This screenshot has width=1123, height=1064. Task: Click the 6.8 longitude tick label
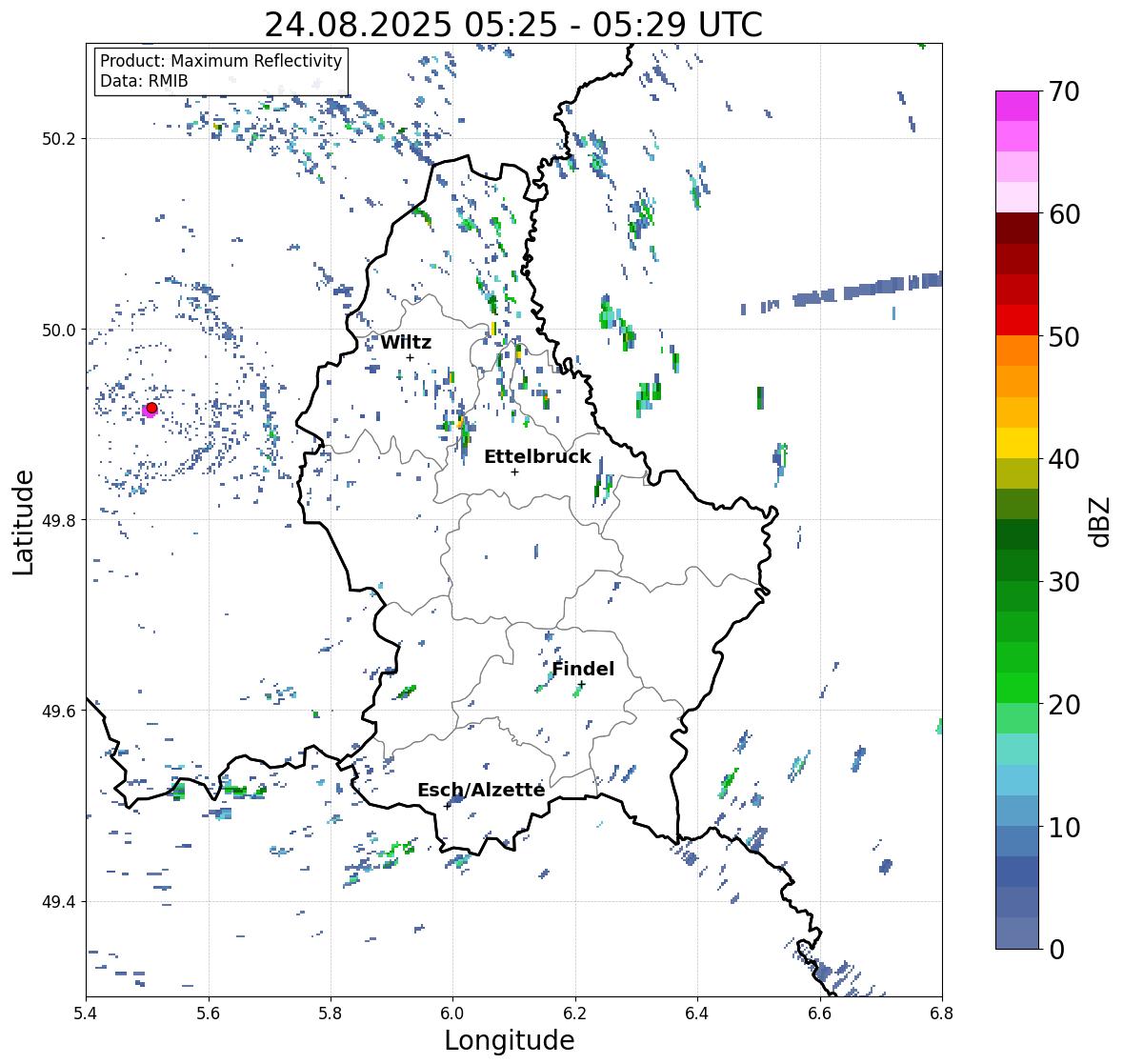(x=942, y=1014)
